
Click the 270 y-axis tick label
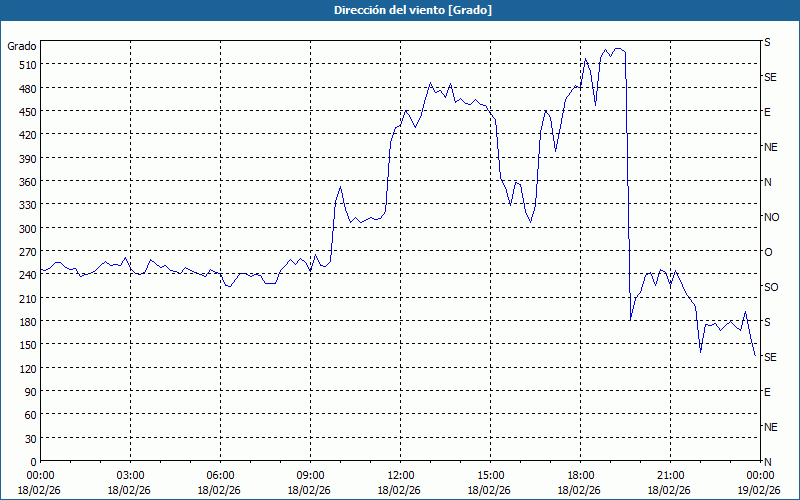pos(28,252)
